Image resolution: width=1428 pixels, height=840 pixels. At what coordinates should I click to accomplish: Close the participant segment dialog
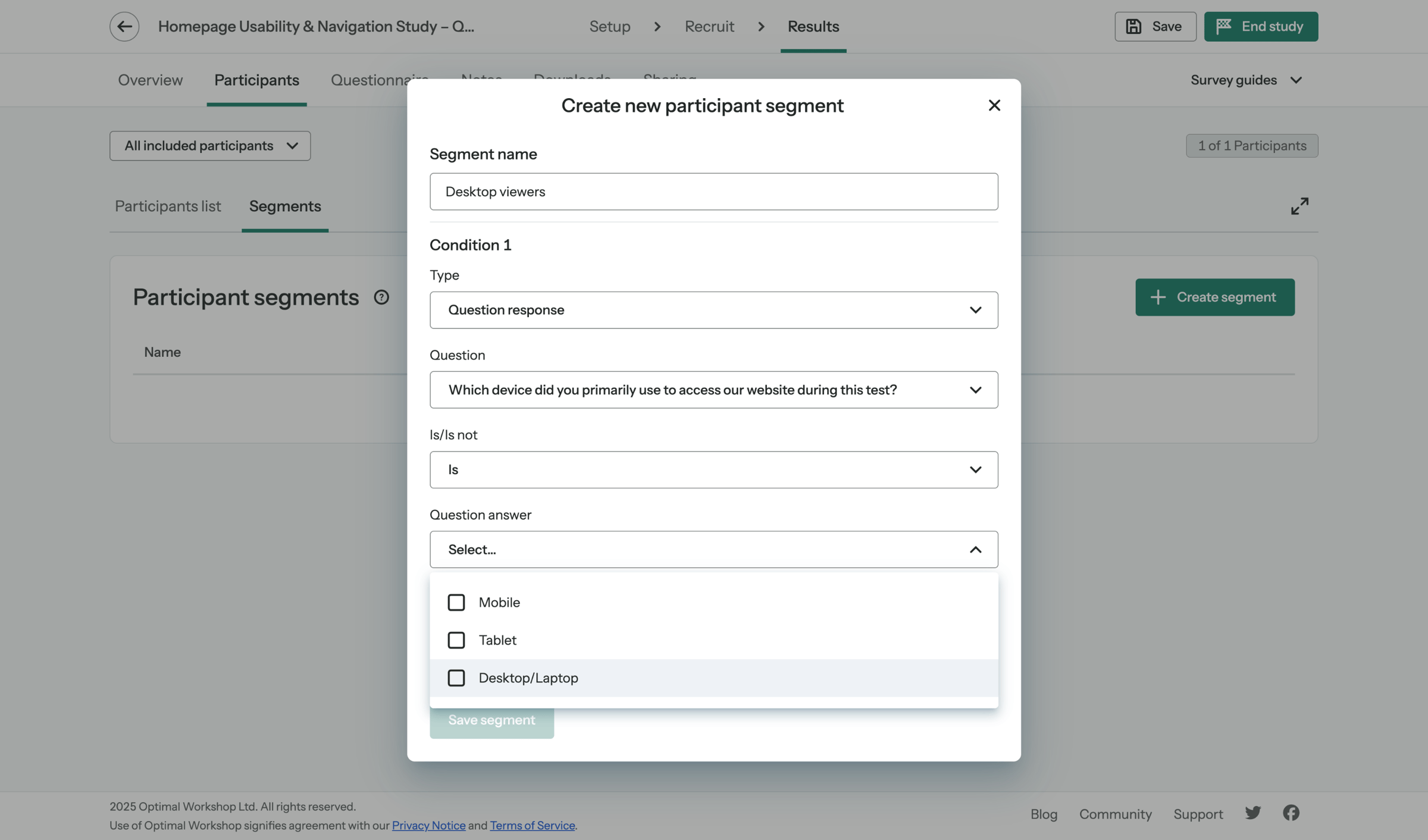[994, 105]
